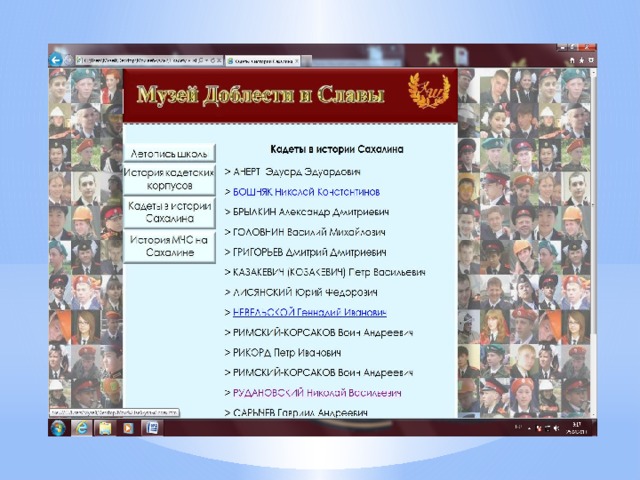Click the golden wreath emblem in header
This screenshot has height=480, width=640.
click(x=431, y=91)
